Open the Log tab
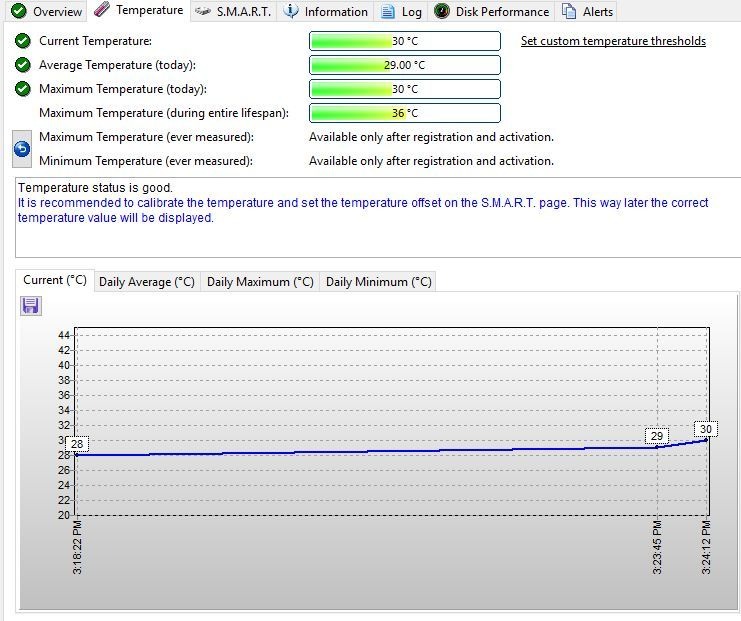 (x=402, y=12)
